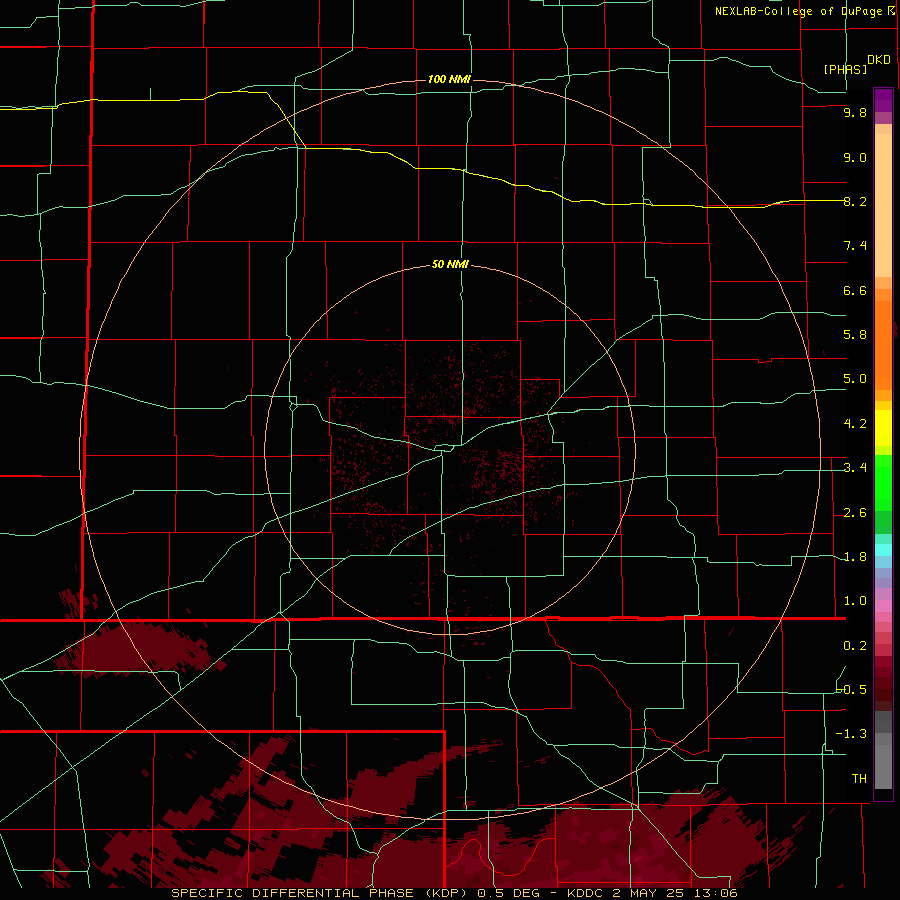Screen dimensions: 900x900
Task: Click the [PHAS] units label
Action: [x=845, y=70]
